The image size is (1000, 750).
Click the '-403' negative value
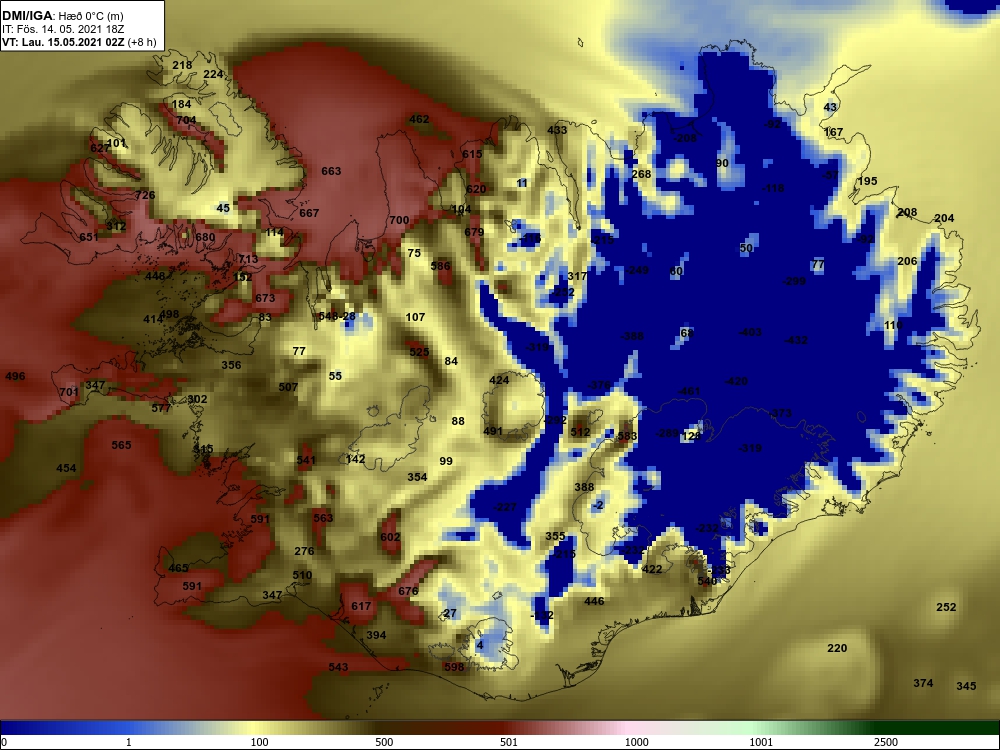click(750, 332)
